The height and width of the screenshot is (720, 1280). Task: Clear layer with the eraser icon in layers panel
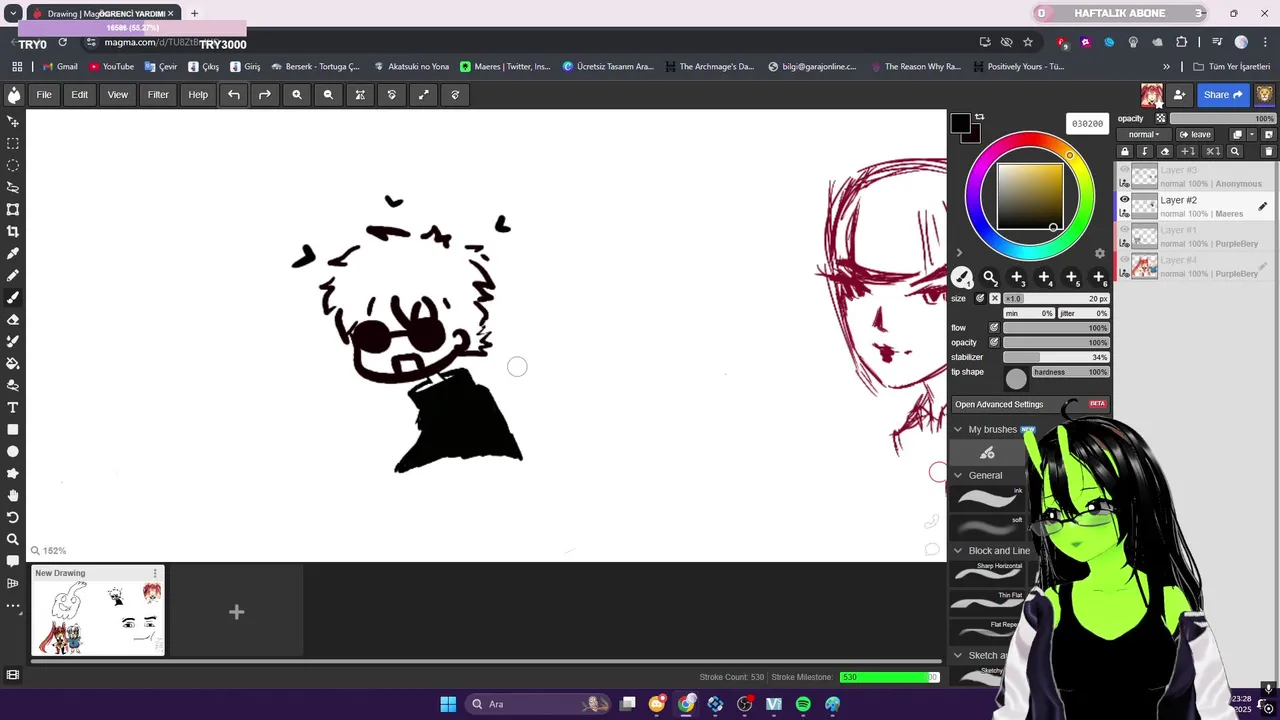tap(1164, 151)
